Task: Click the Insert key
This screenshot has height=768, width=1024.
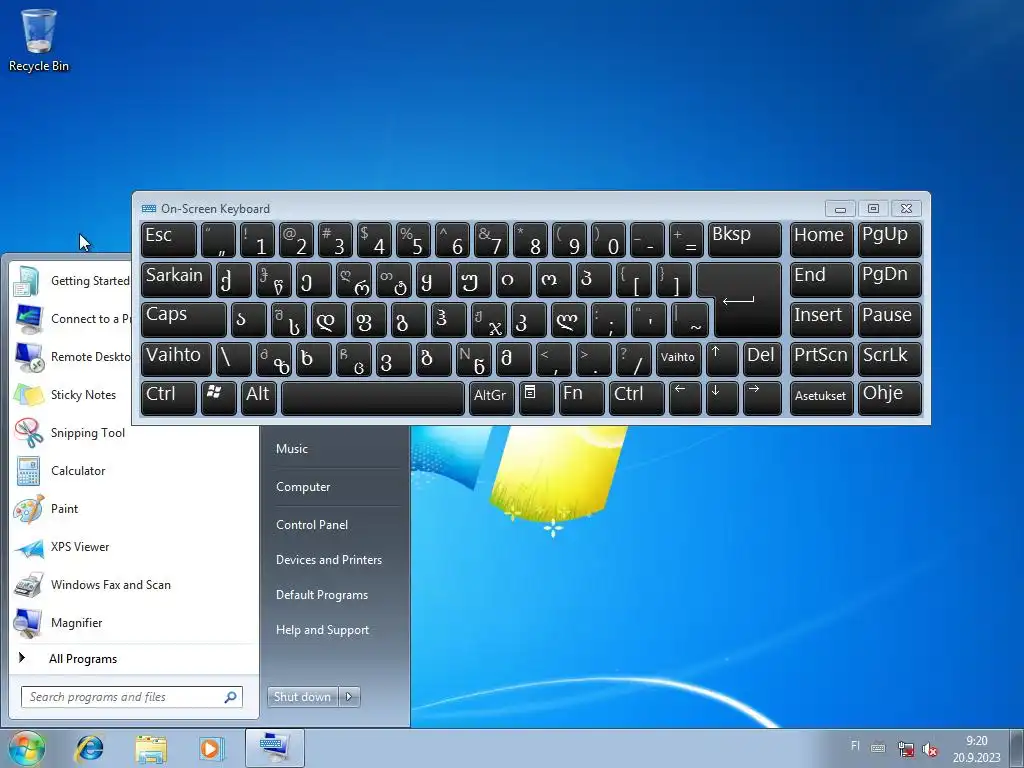Action: [821, 319]
